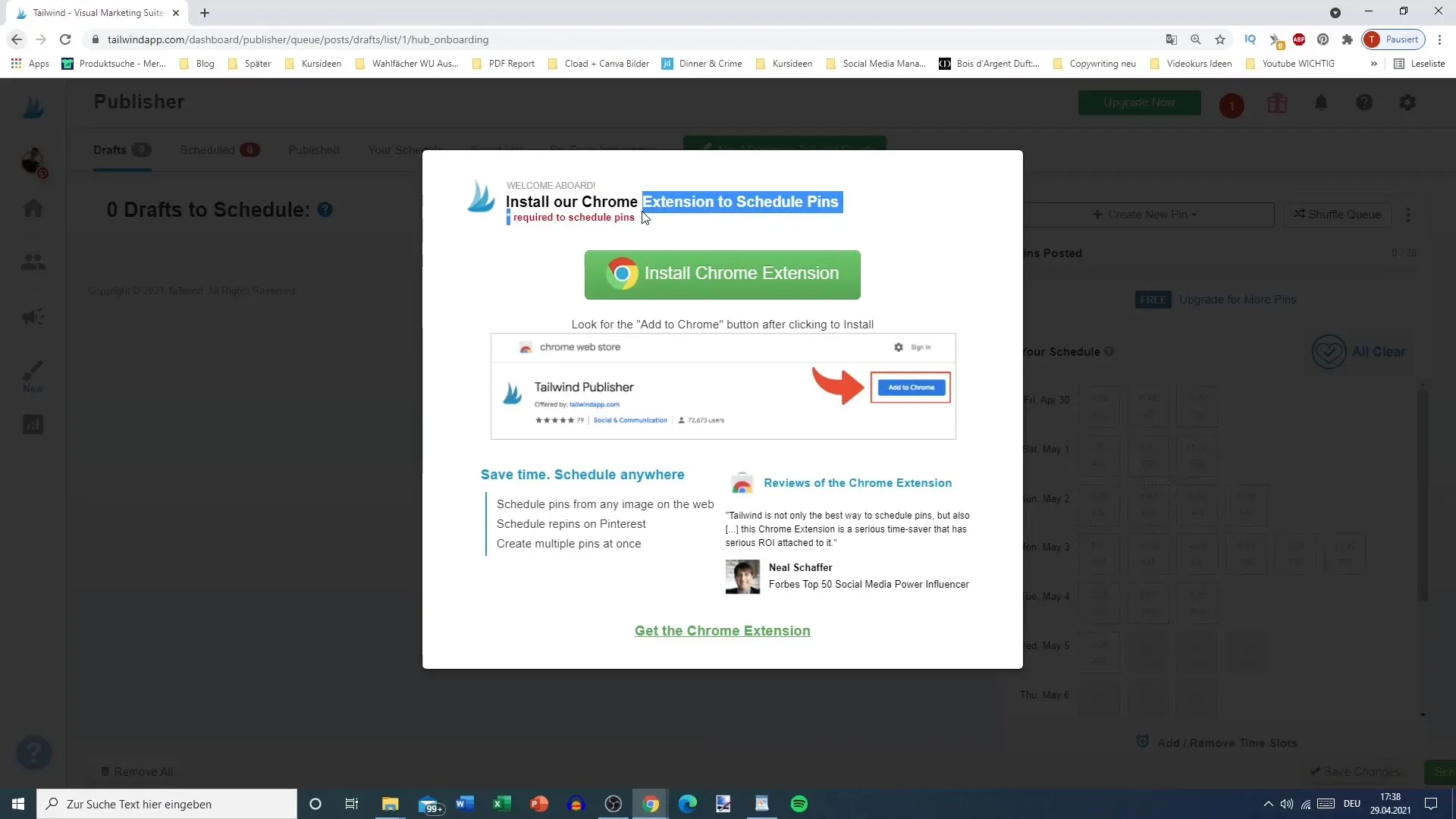Open Excel from the taskbar
Viewport: 1456px width, 819px height.
(501, 804)
